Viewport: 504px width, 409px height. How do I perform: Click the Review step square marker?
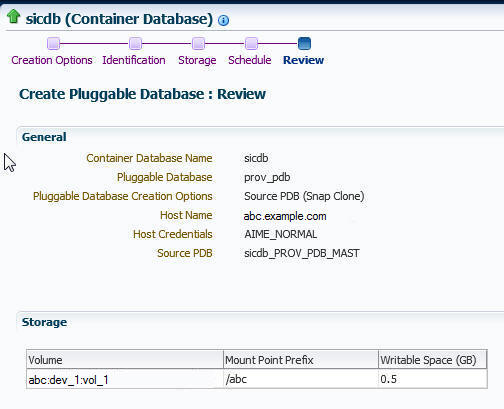point(304,44)
